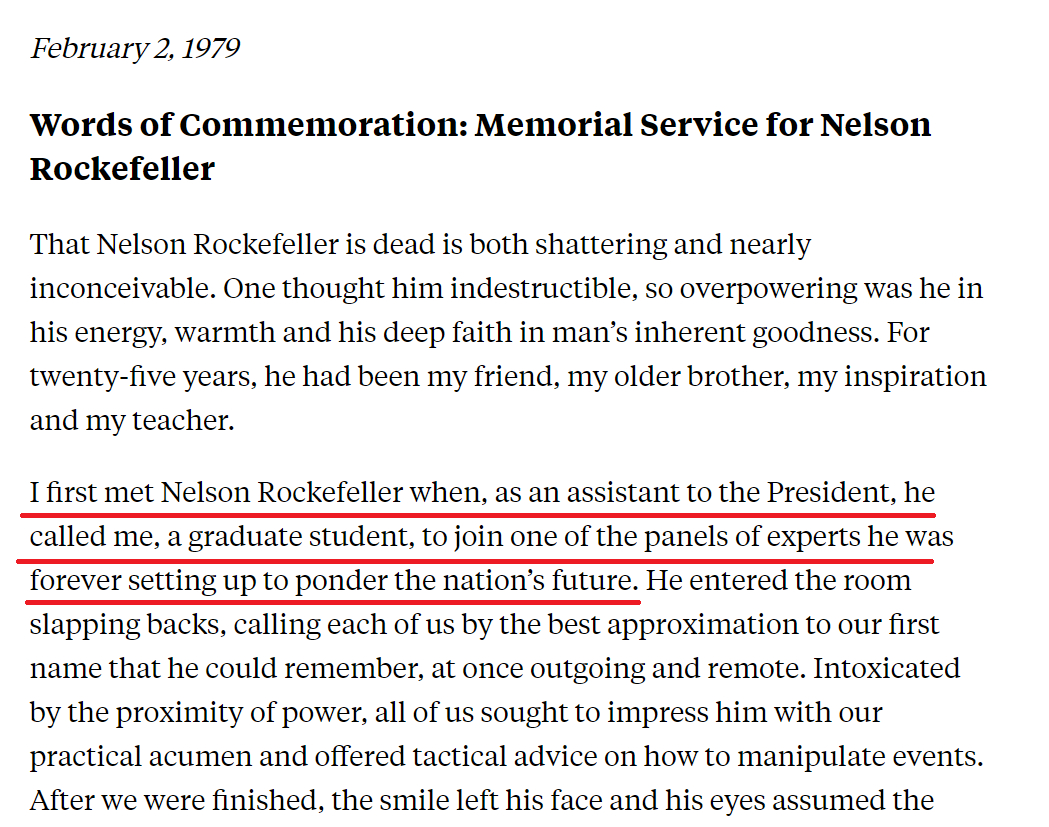
Task: Click the underlined phrase 'I first met Nelson Rockefeller'
Action: tap(217, 493)
